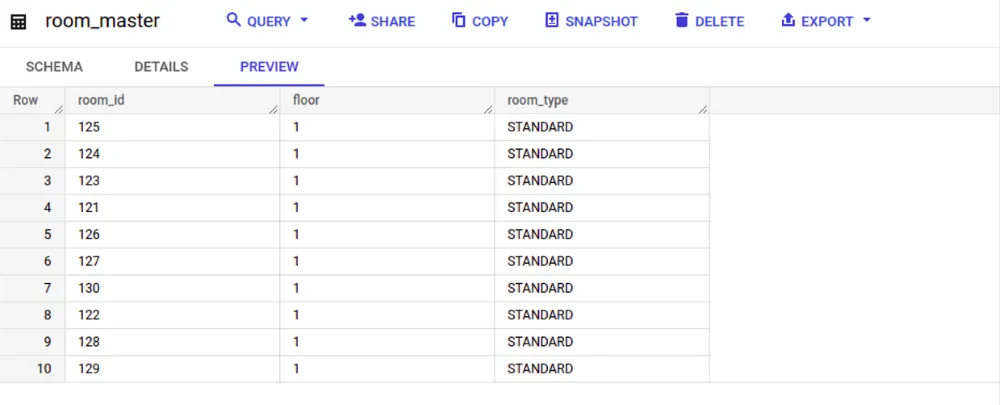This screenshot has height=405, width=1000.
Task: Click the SNAPSHOT button label
Action: click(601, 22)
